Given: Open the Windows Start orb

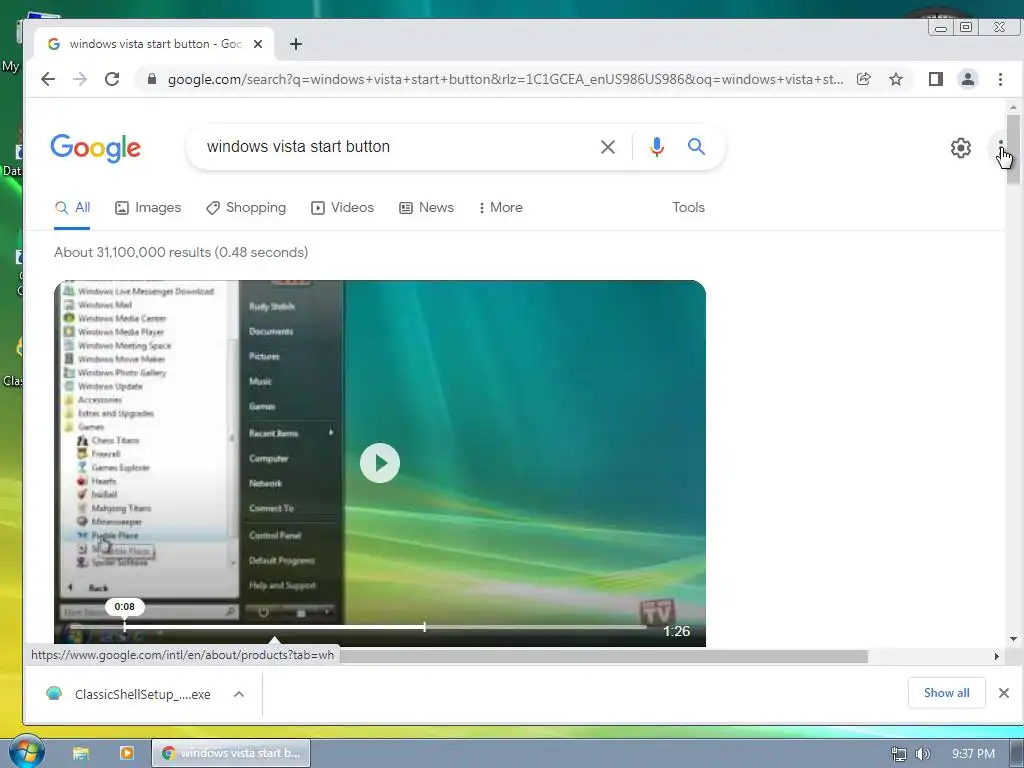Looking at the screenshot, I should click(25, 752).
